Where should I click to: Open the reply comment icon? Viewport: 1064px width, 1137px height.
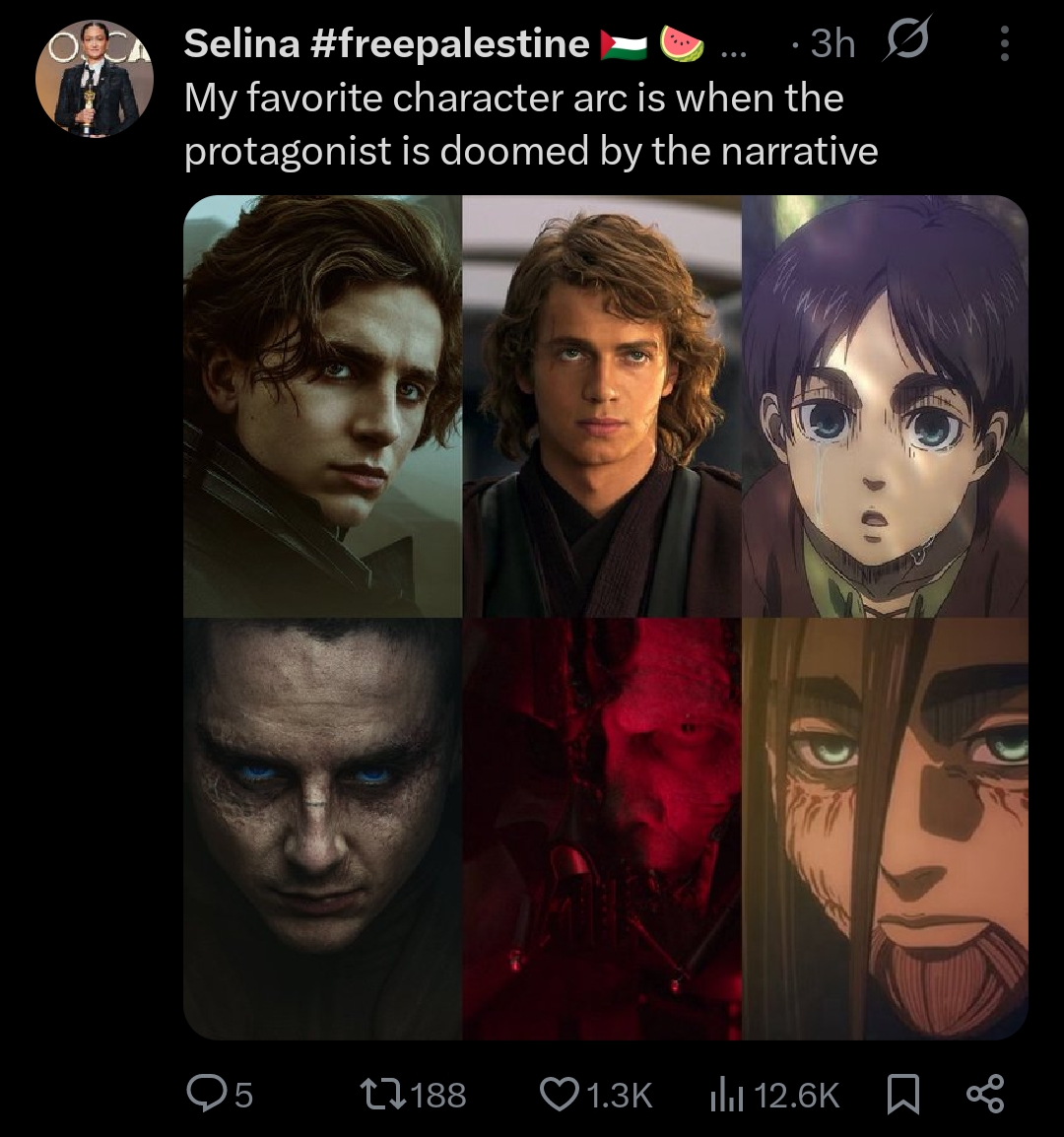[x=206, y=1094]
